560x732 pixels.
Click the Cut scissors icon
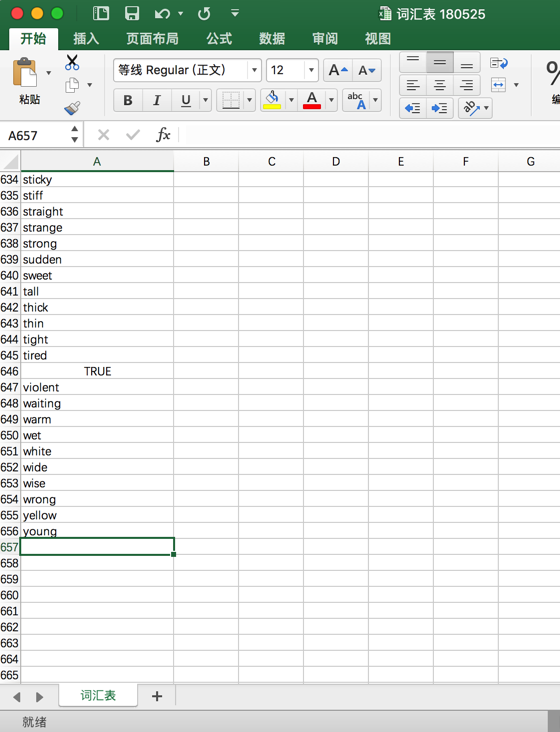72,63
